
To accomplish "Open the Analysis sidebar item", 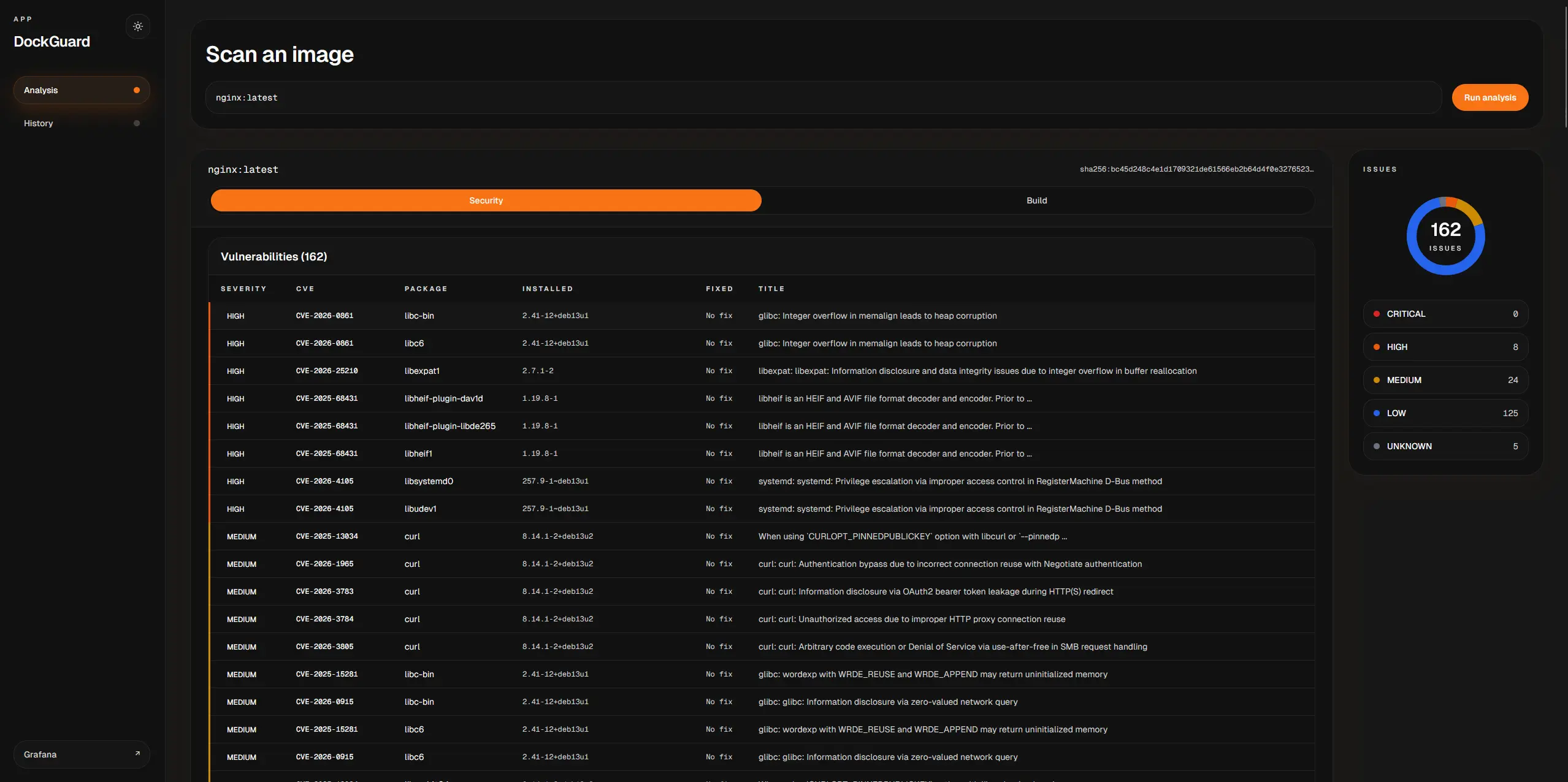I will point(82,90).
